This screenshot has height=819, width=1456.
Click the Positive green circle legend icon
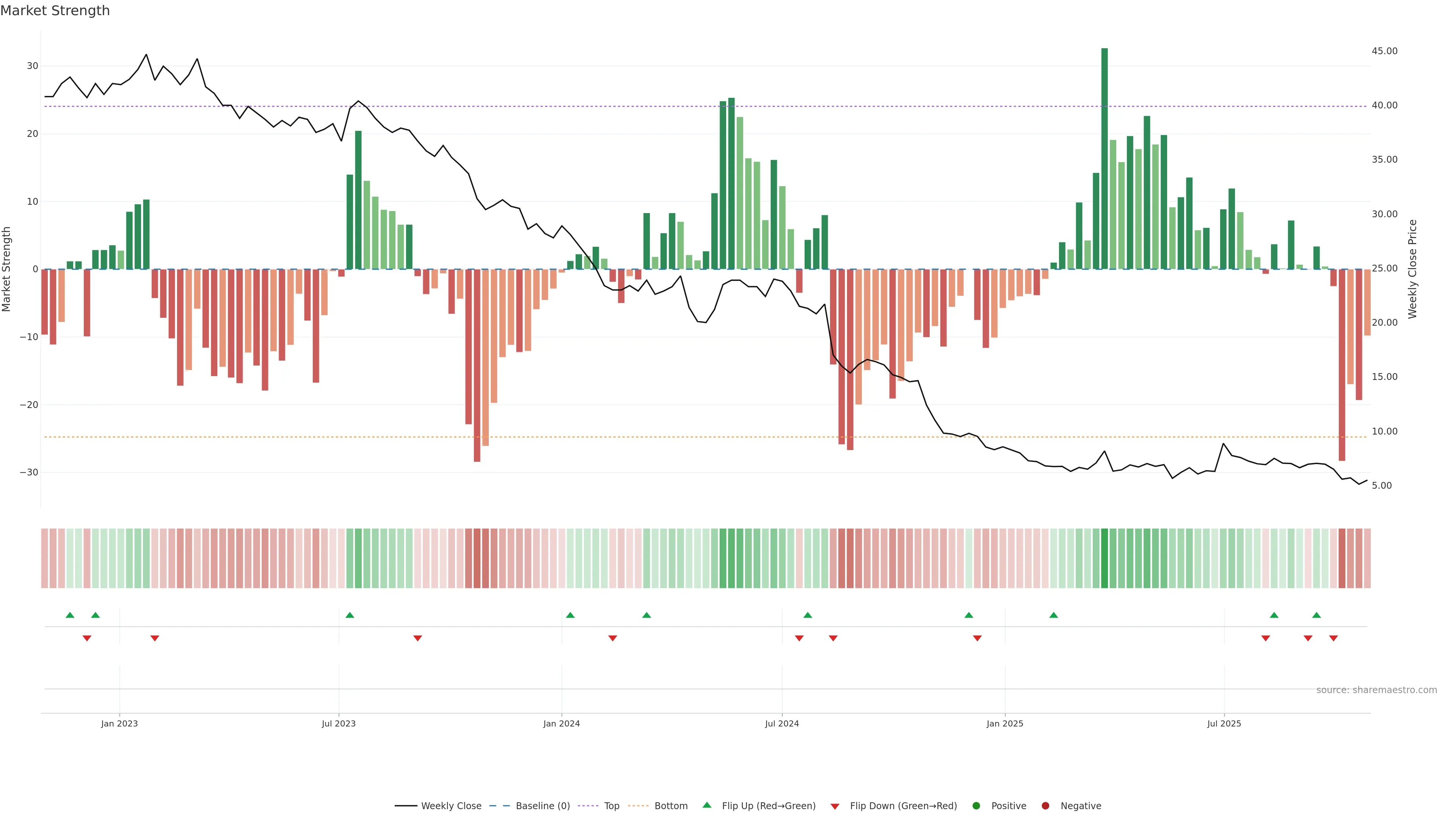976,806
